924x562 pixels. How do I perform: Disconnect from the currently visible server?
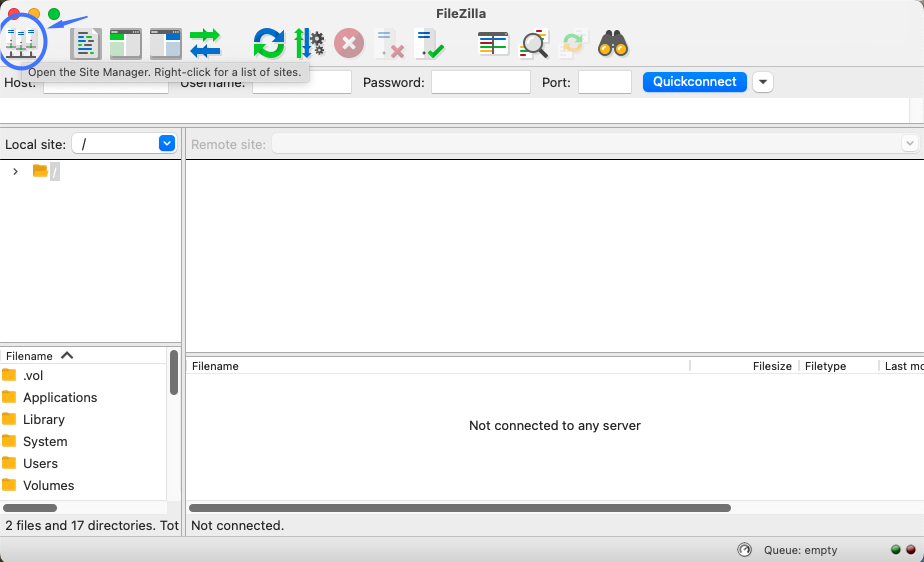[x=390, y=44]
